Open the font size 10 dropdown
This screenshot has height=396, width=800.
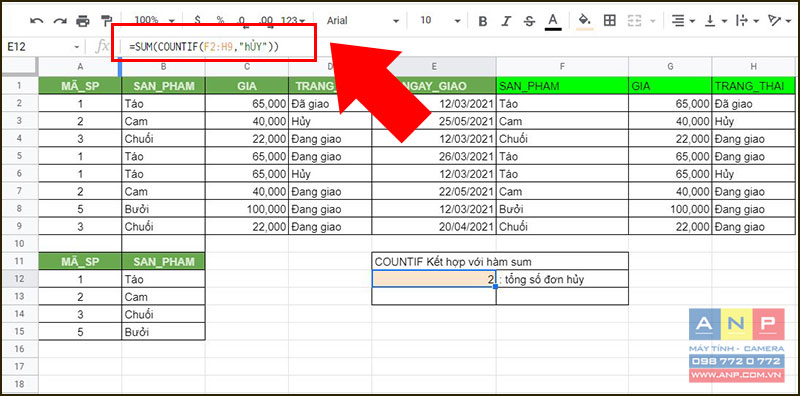[439, 20]
